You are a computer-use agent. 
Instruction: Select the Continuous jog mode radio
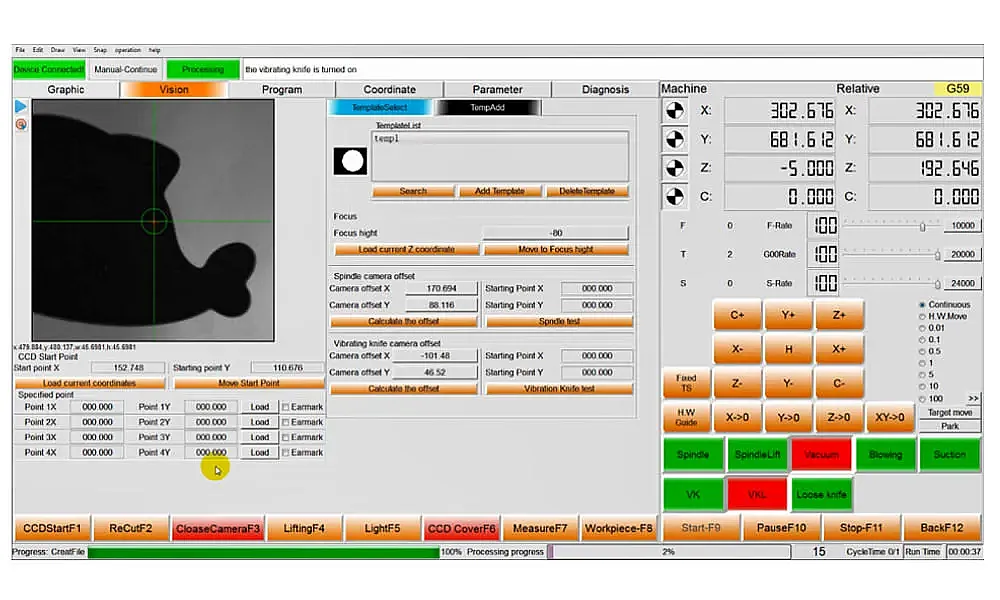click(x=922, y=305)
